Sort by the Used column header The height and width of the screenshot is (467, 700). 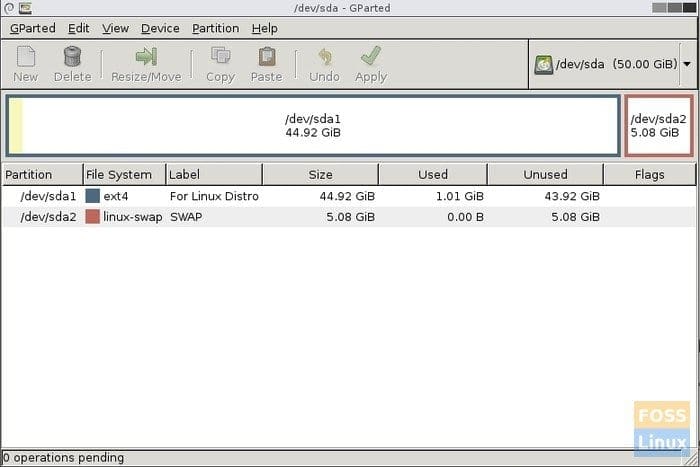433,175
